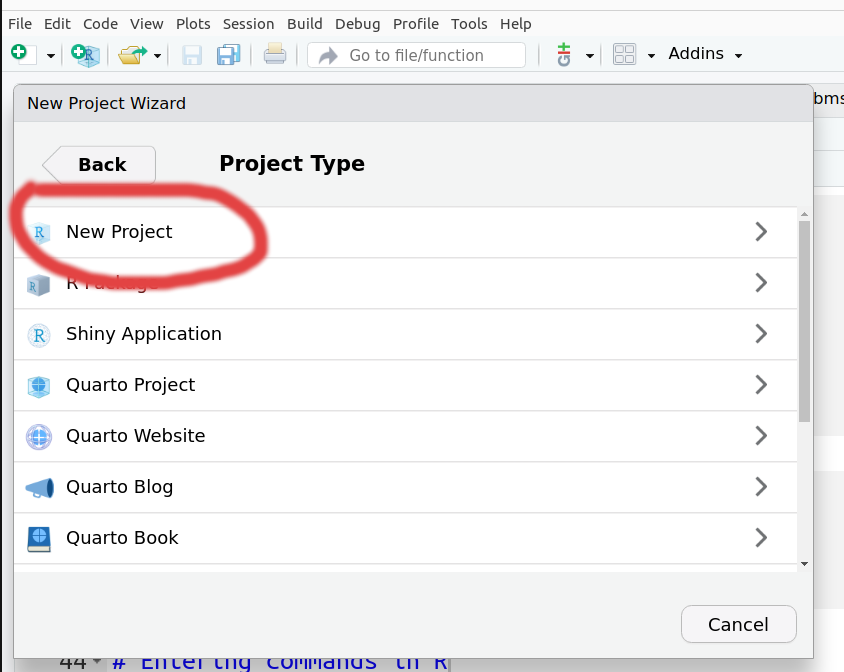Click the Create Project icon in toolbar
The image size is (844, 672).
coord(86,55)
